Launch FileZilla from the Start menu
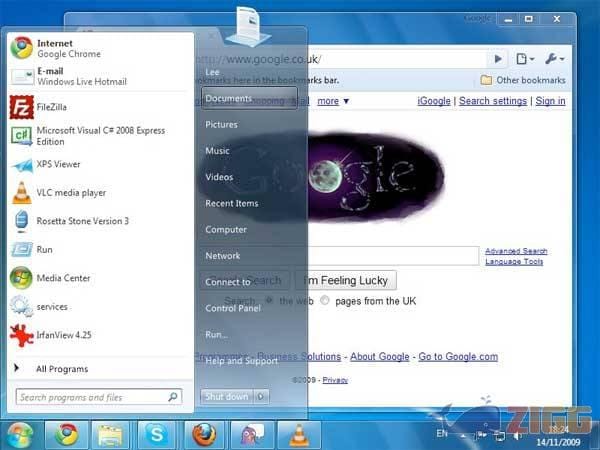Screen dimensions: 600x450 [99, 107]
